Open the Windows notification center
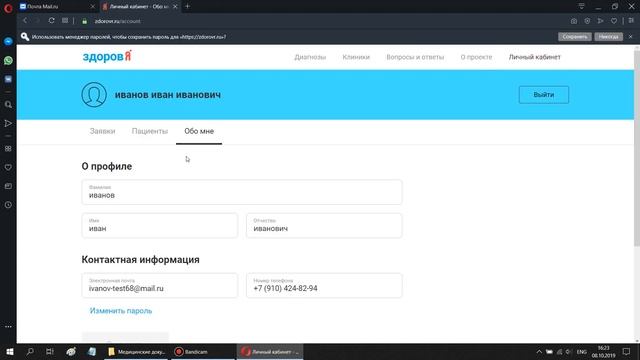 pyautogui.click(x=627, y=352)
